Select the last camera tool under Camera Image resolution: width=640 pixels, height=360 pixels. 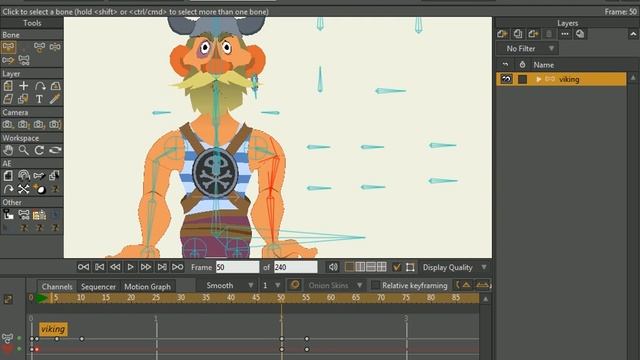click(x=55, y=124)
